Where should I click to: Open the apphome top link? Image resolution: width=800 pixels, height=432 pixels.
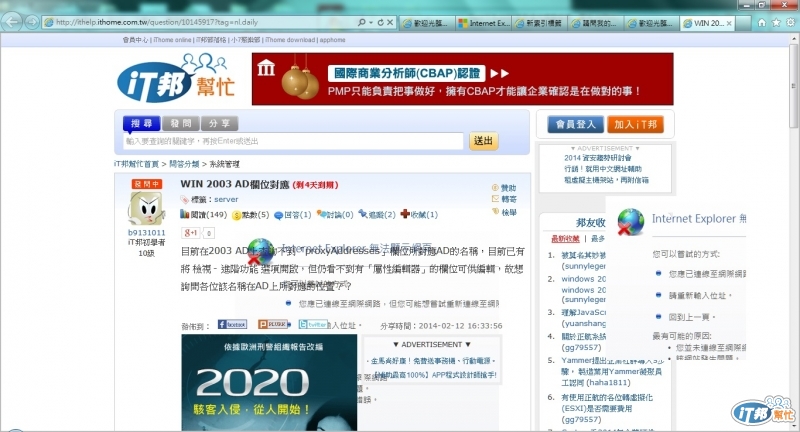[x=332, y=40]
